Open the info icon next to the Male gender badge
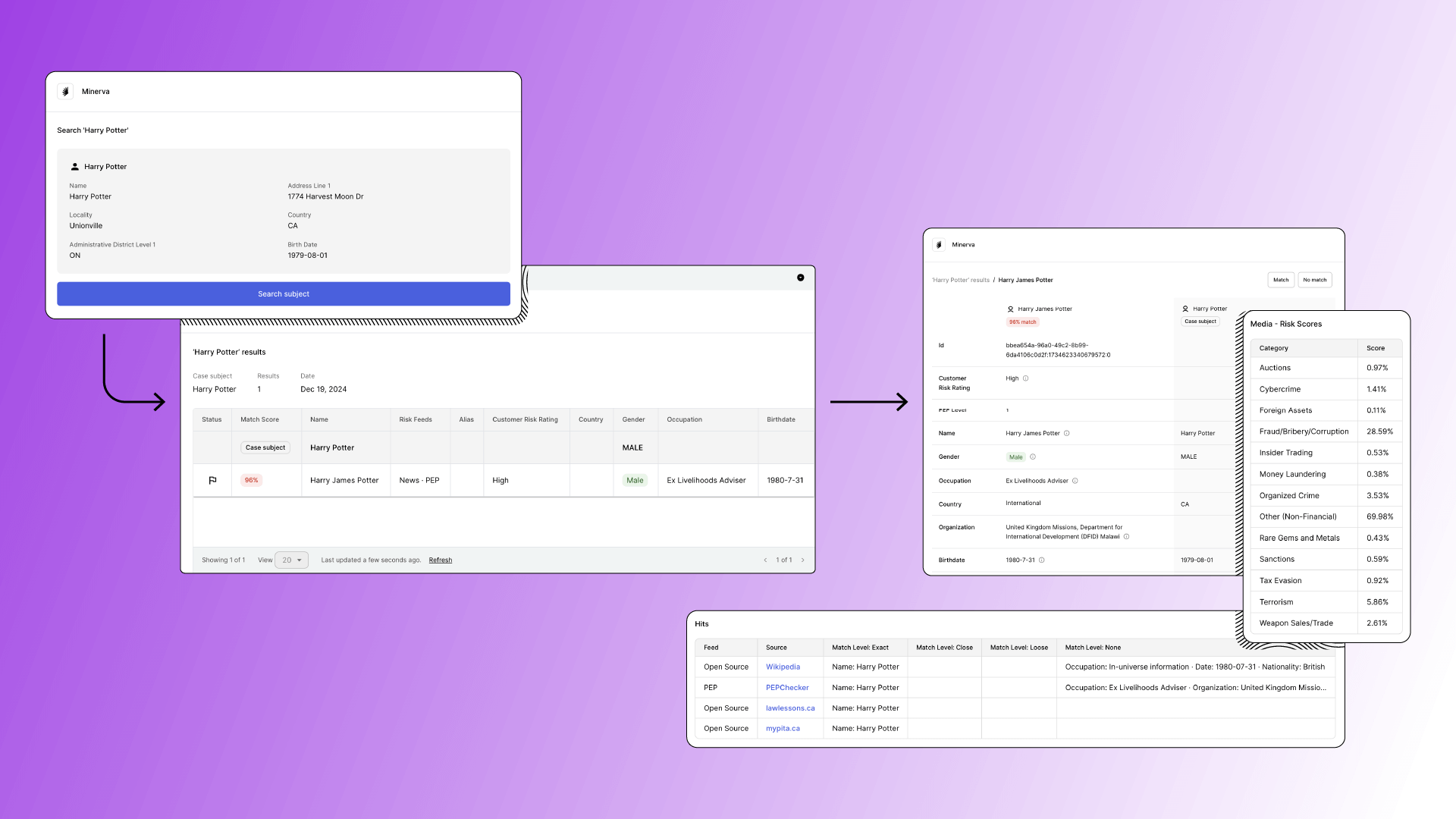1456x819 pixels. click(1033, 457)
